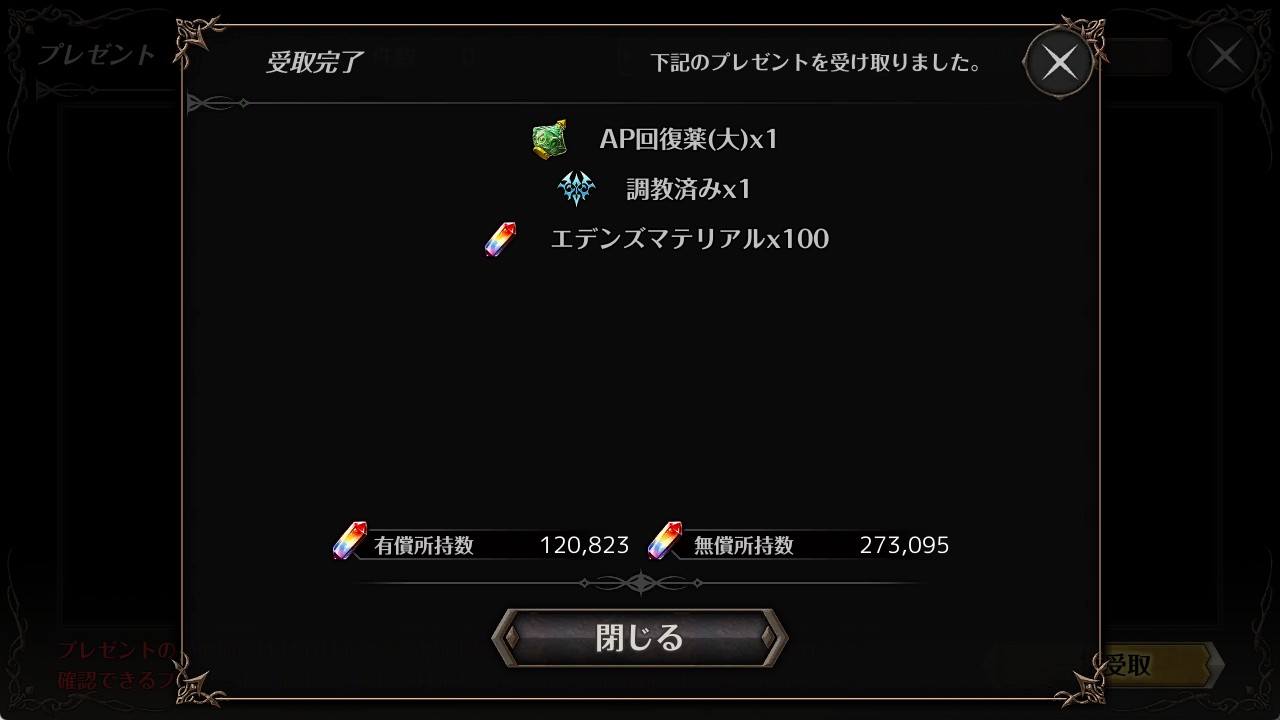
Task: Tap the blue 調教済み emblem icon
Action: click(x=576, y=188)
